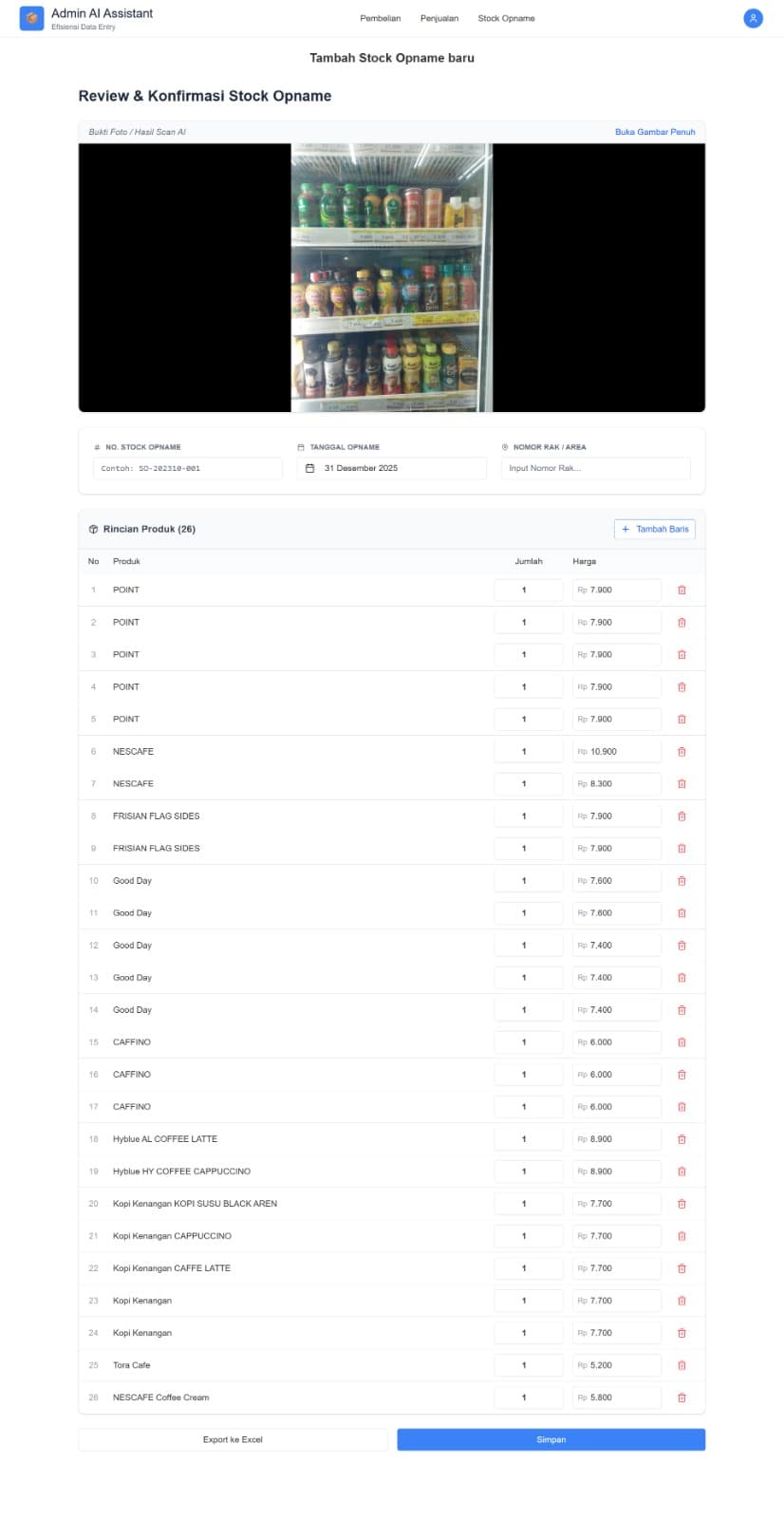Remove Hyblue HY COFFEE CAPPUCCINO row
The height and width of the screenshot is (1519, 784).
pyautogui.click(x=681, y=1172)
